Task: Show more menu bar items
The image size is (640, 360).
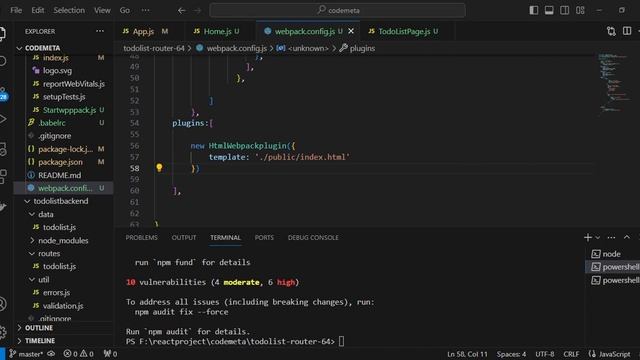Action: point(145,10)
